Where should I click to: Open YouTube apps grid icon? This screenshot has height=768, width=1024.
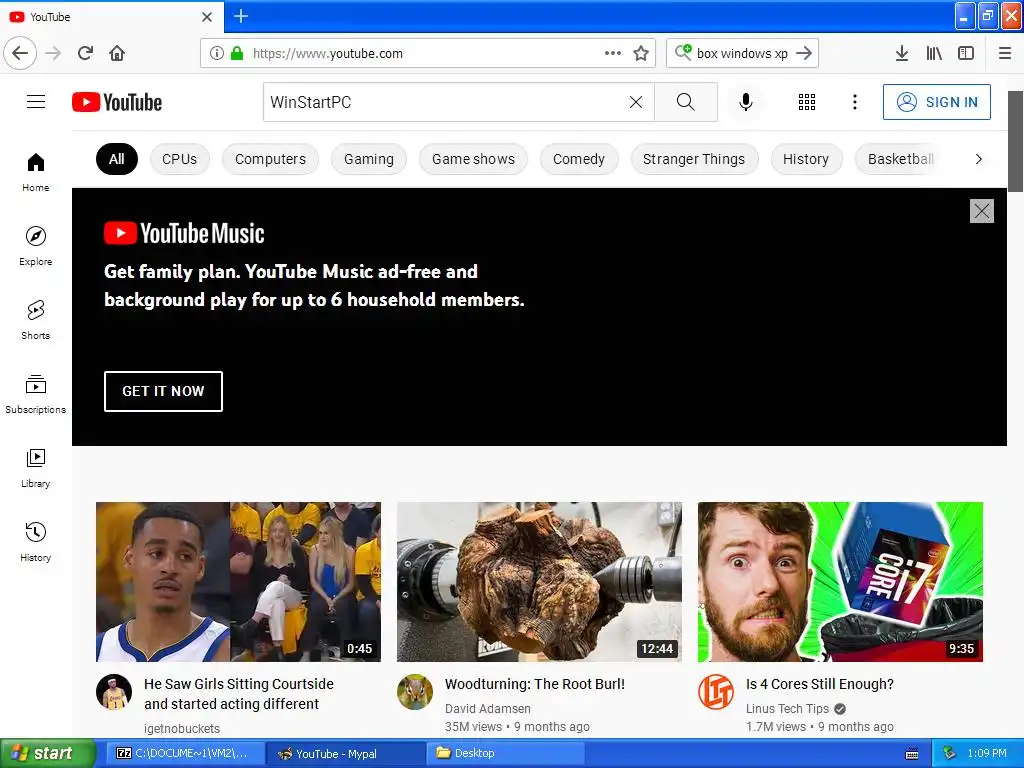pyautogui.click(x=807, y=102)
